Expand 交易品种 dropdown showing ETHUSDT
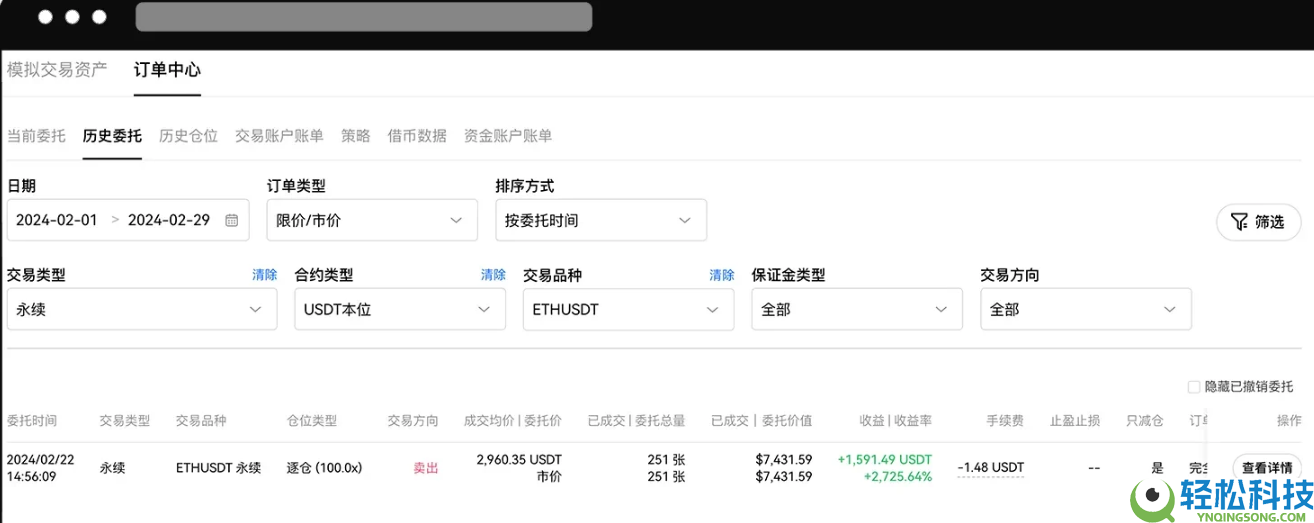Screen dimensions: 1314x523 pos(628,309)
